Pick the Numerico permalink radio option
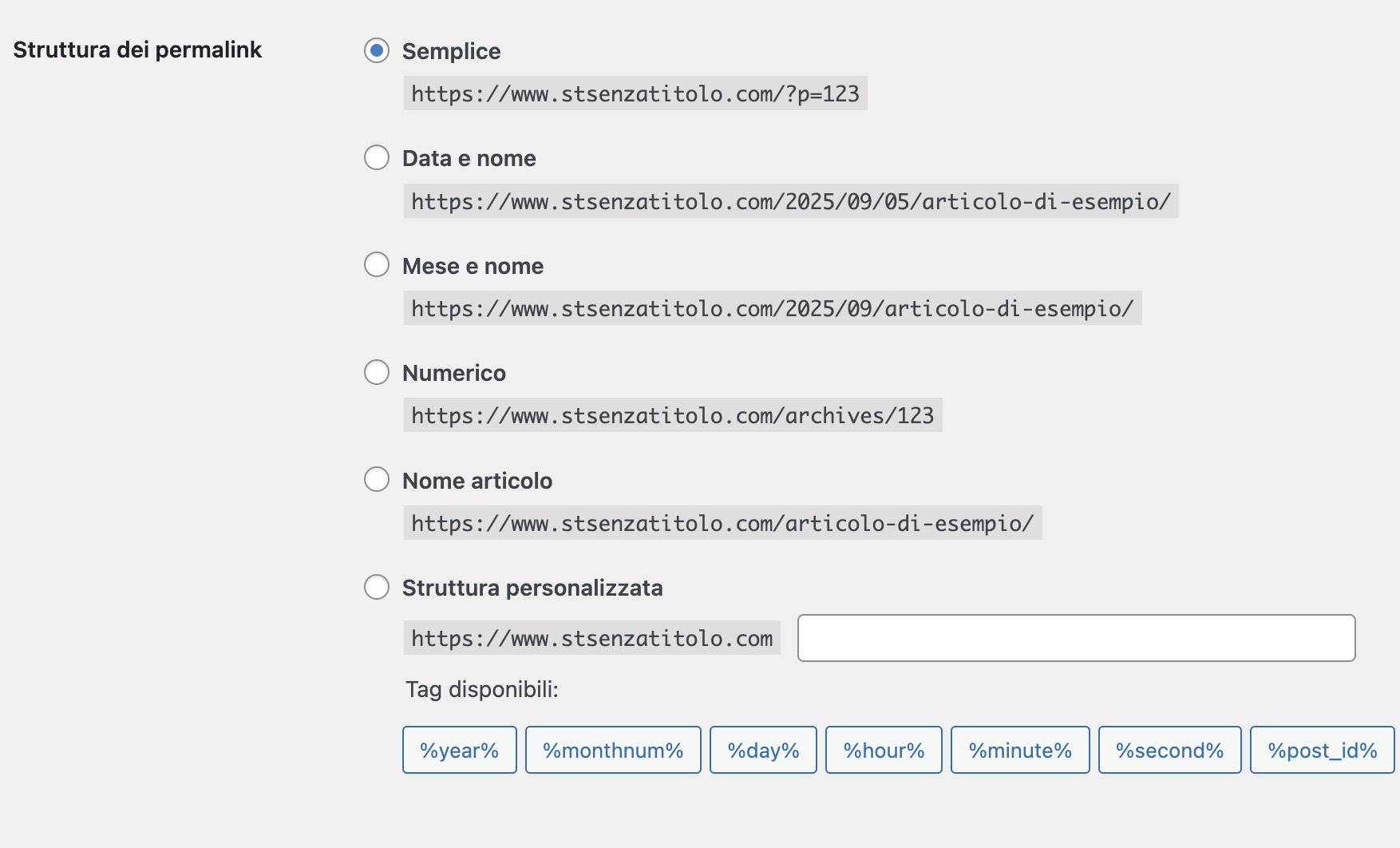This screenshot has height=848, width=1400. 377,372
